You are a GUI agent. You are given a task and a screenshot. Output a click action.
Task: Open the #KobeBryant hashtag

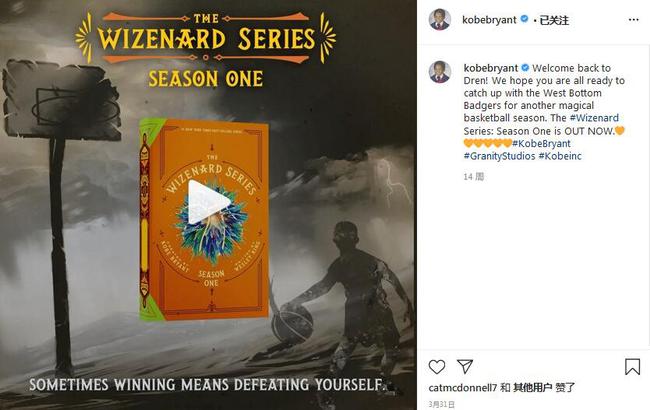pyautogui.click(x=541, y=143)
